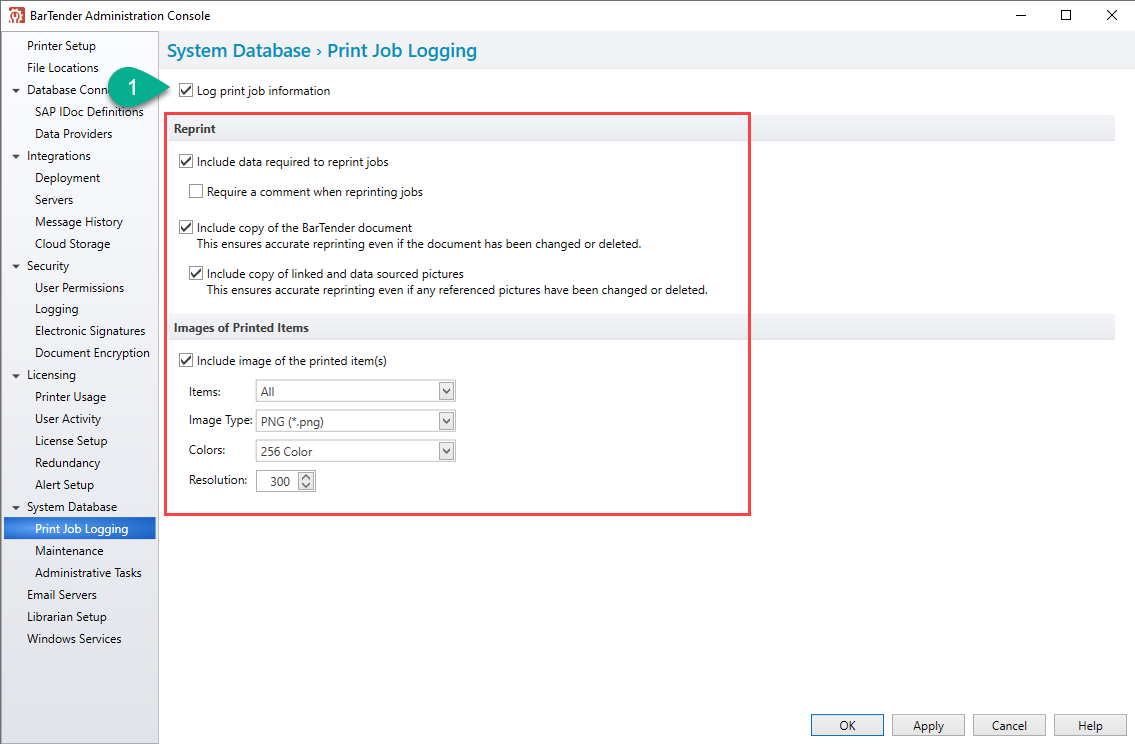Toggle Include image of the printed item(s)
Screen dimensions: 1135x744
pyautogui.click(x=186, y=360)
